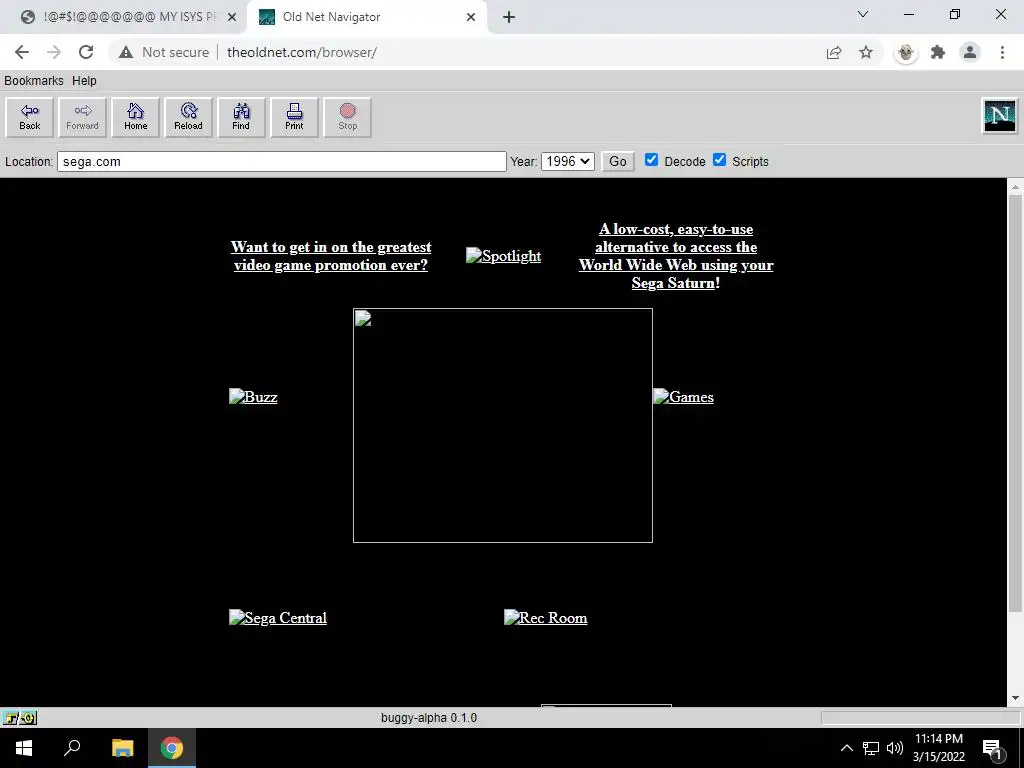Open Windows taskbar search
The image size is (1024, 768).
72,748
